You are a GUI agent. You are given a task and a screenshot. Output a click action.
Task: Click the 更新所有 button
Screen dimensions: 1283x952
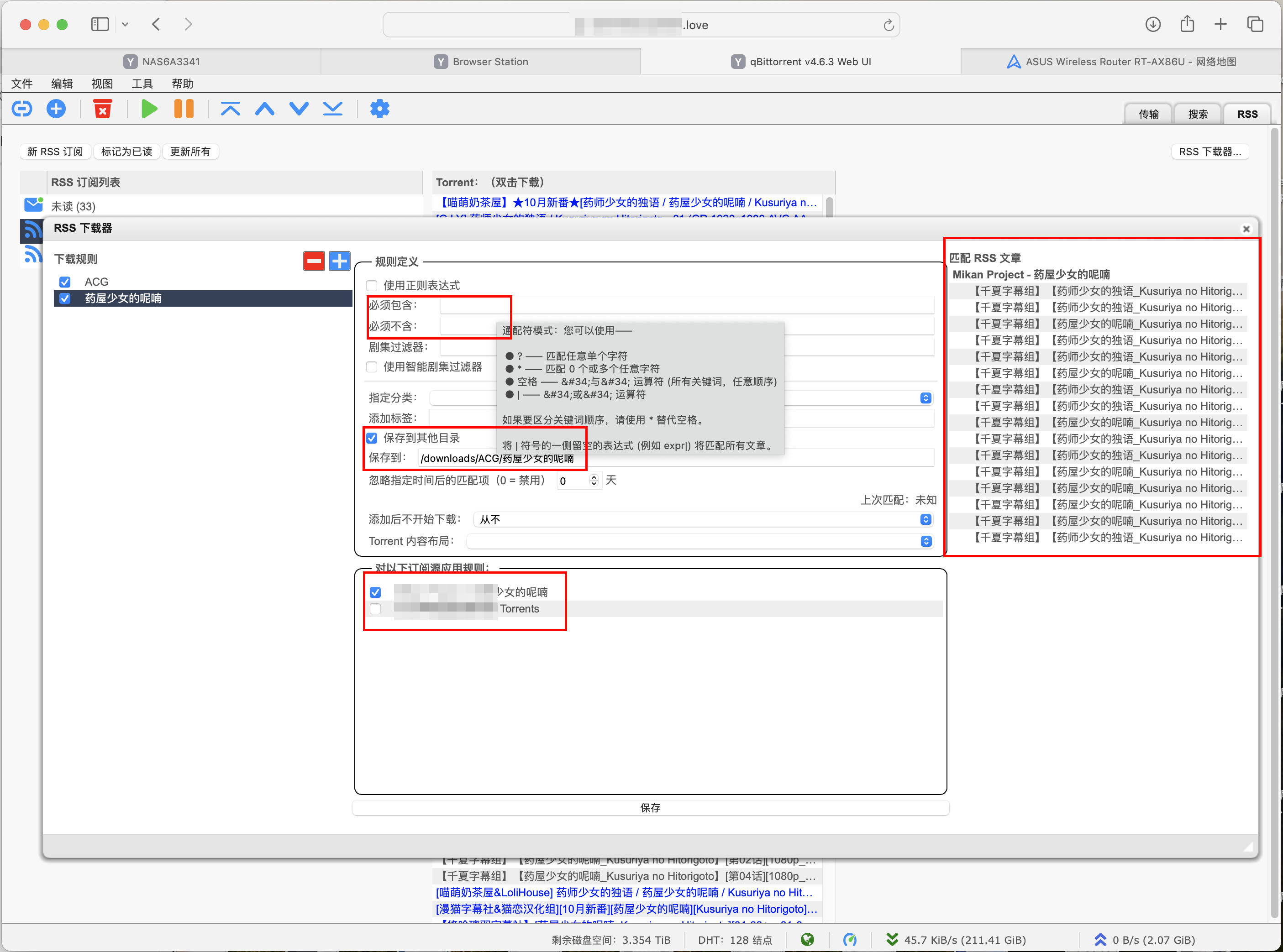(x=190, y=152)
